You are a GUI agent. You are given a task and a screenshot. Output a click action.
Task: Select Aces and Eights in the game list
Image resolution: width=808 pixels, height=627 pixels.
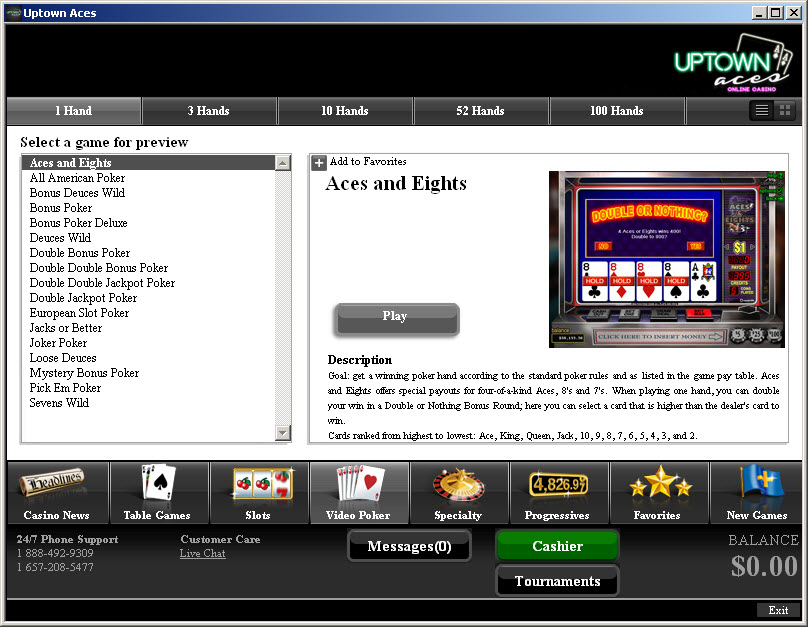pos(148,163)
